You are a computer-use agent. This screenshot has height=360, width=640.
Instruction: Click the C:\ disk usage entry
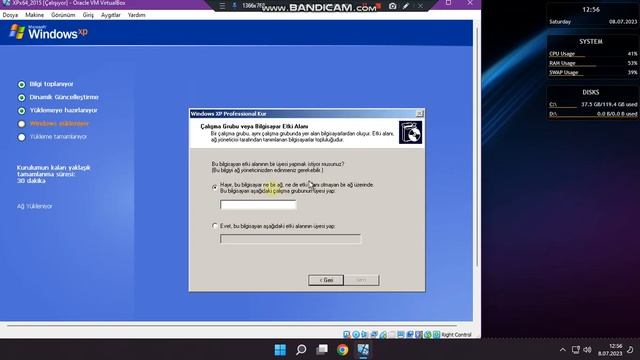pos(593,104)
